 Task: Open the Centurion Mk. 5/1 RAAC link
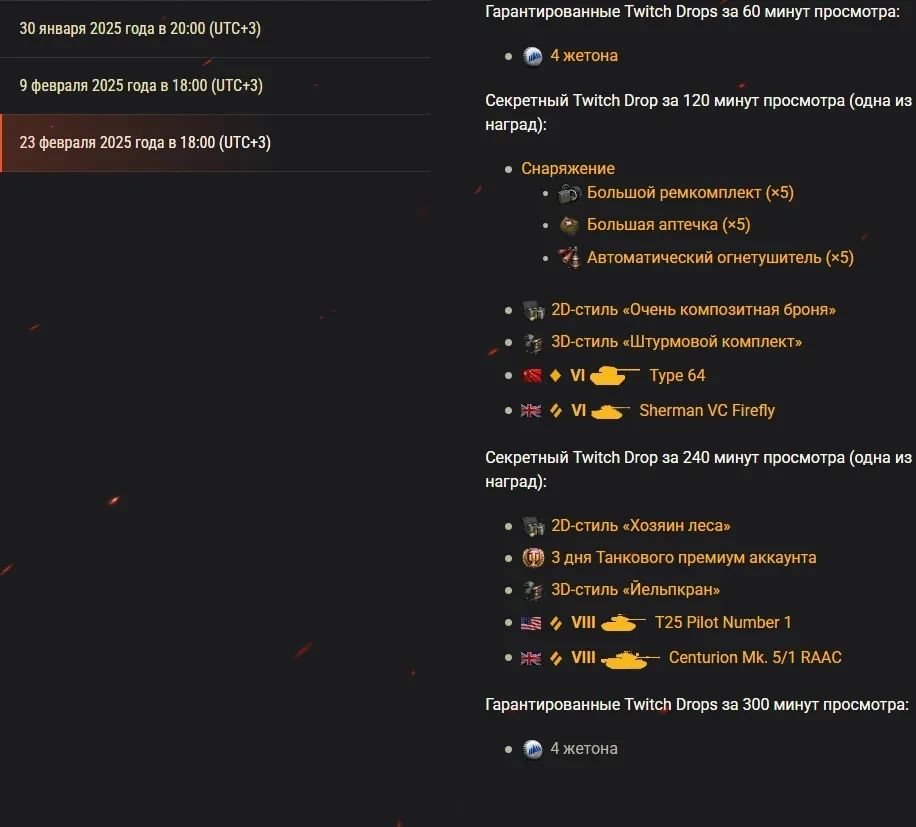(755, 658)
